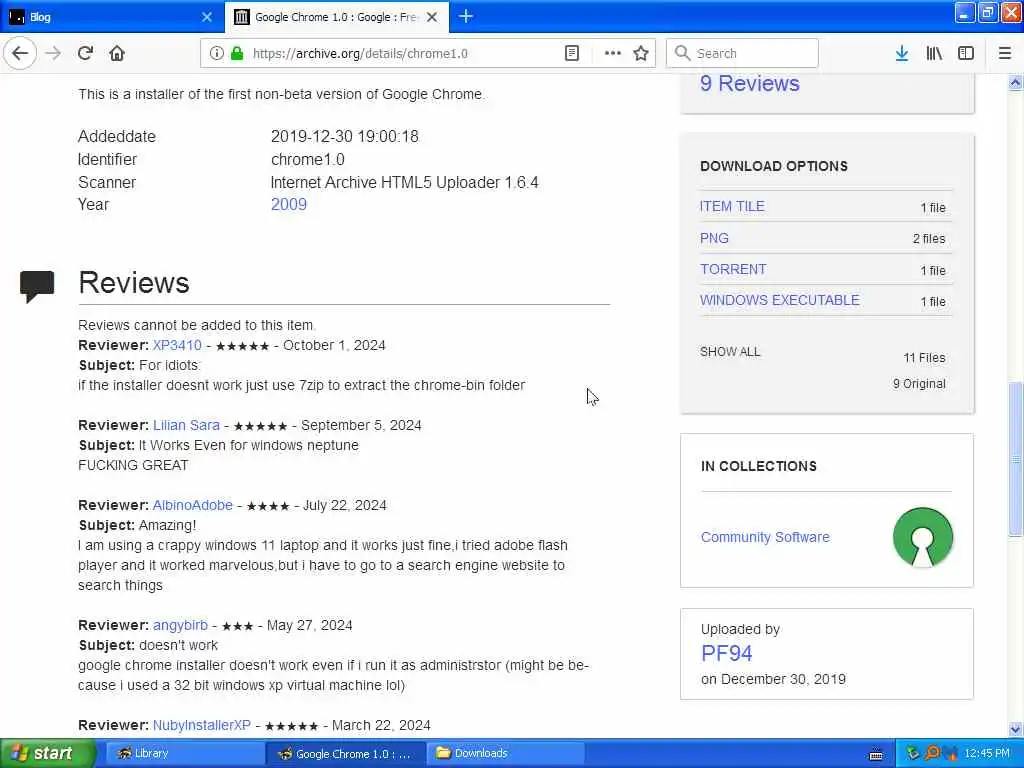Click the 11 Files count text

point(924,358)
